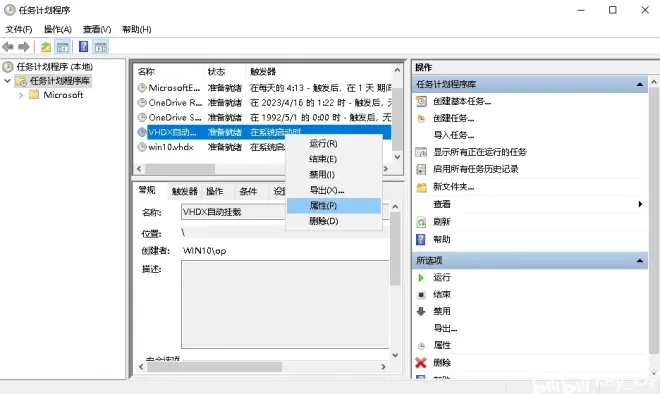Click the 创建基本任务 icon in Actions pane
660x394 pixels.
point(421,101)
